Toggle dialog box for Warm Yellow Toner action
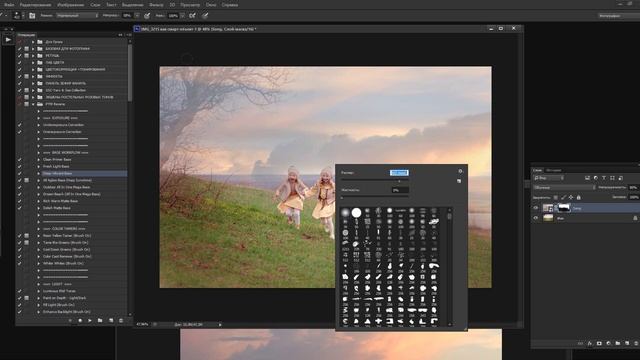The image size is (640, 360). 27,236
